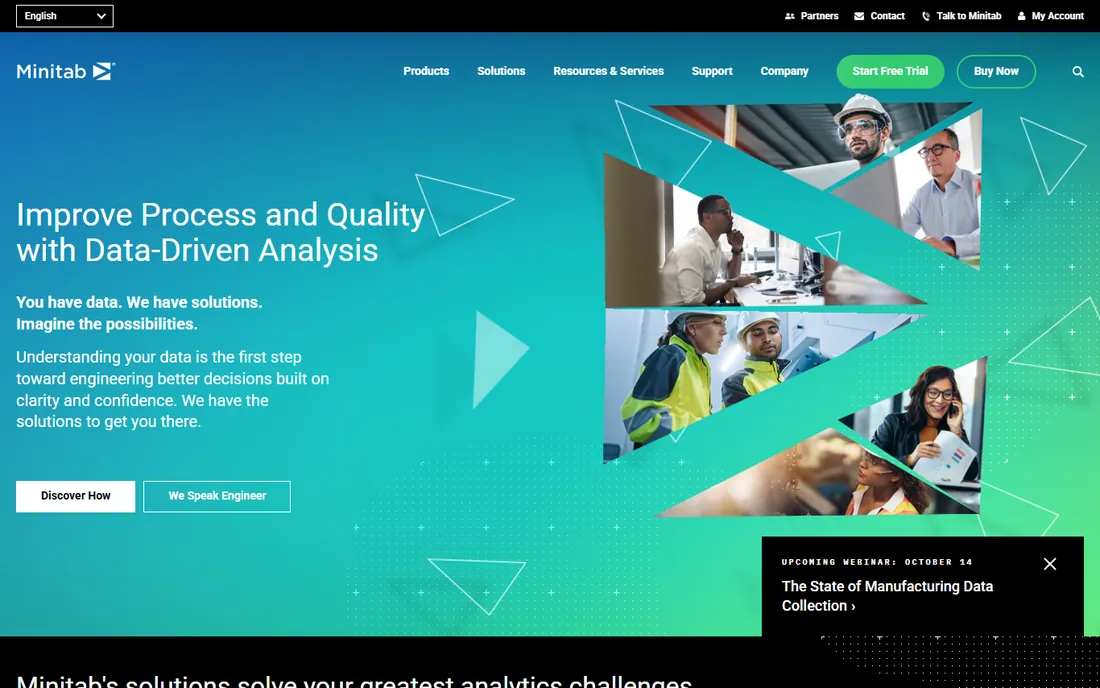Expand the Solutions menu
This screenshot has height=688, width=1100.
click(501, 71)
